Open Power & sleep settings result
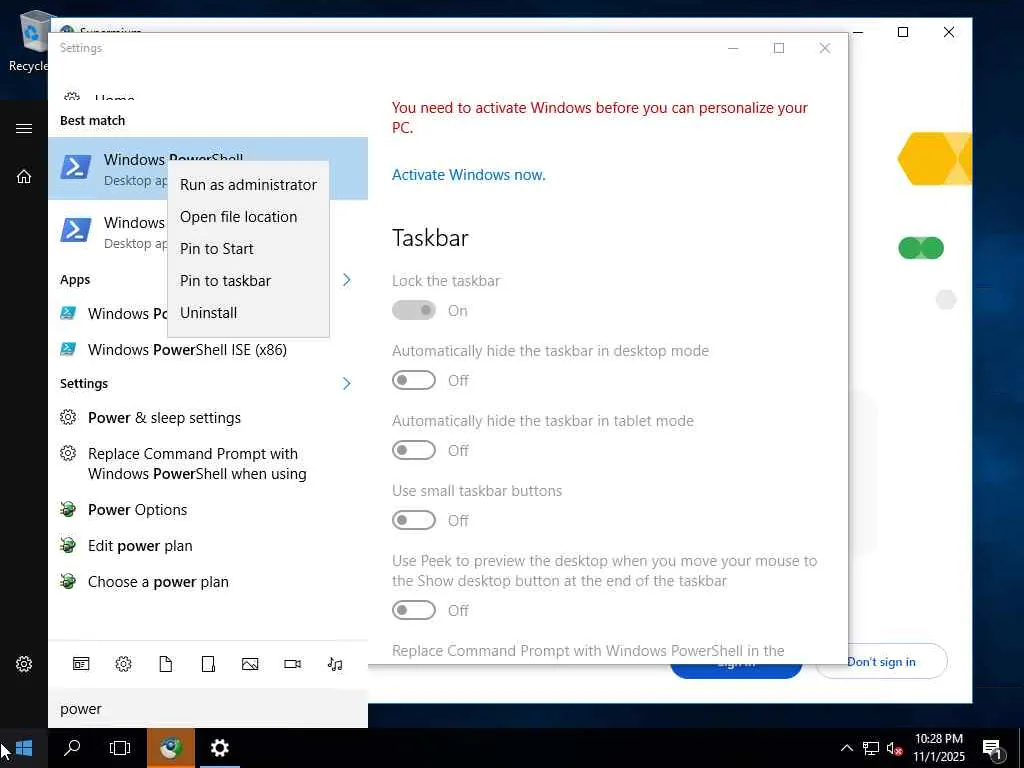The image size is (1024, 768). tap(208, 418)
